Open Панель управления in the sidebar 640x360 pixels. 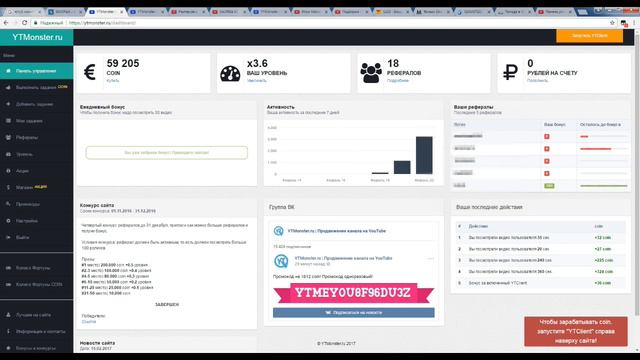(36, 71)
